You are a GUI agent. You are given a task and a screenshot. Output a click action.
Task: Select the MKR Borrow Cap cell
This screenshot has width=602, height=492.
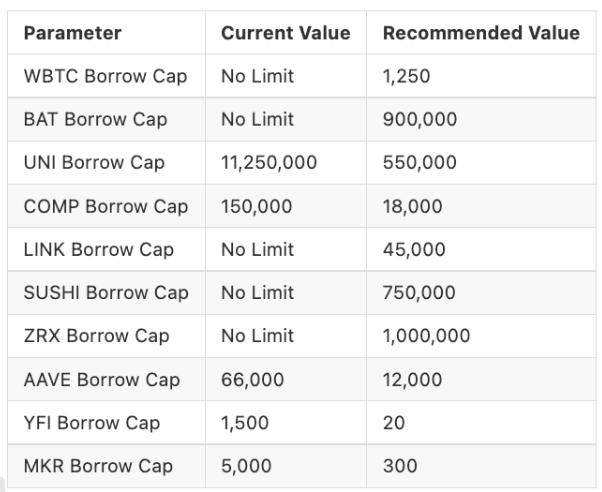coord(98,466)
